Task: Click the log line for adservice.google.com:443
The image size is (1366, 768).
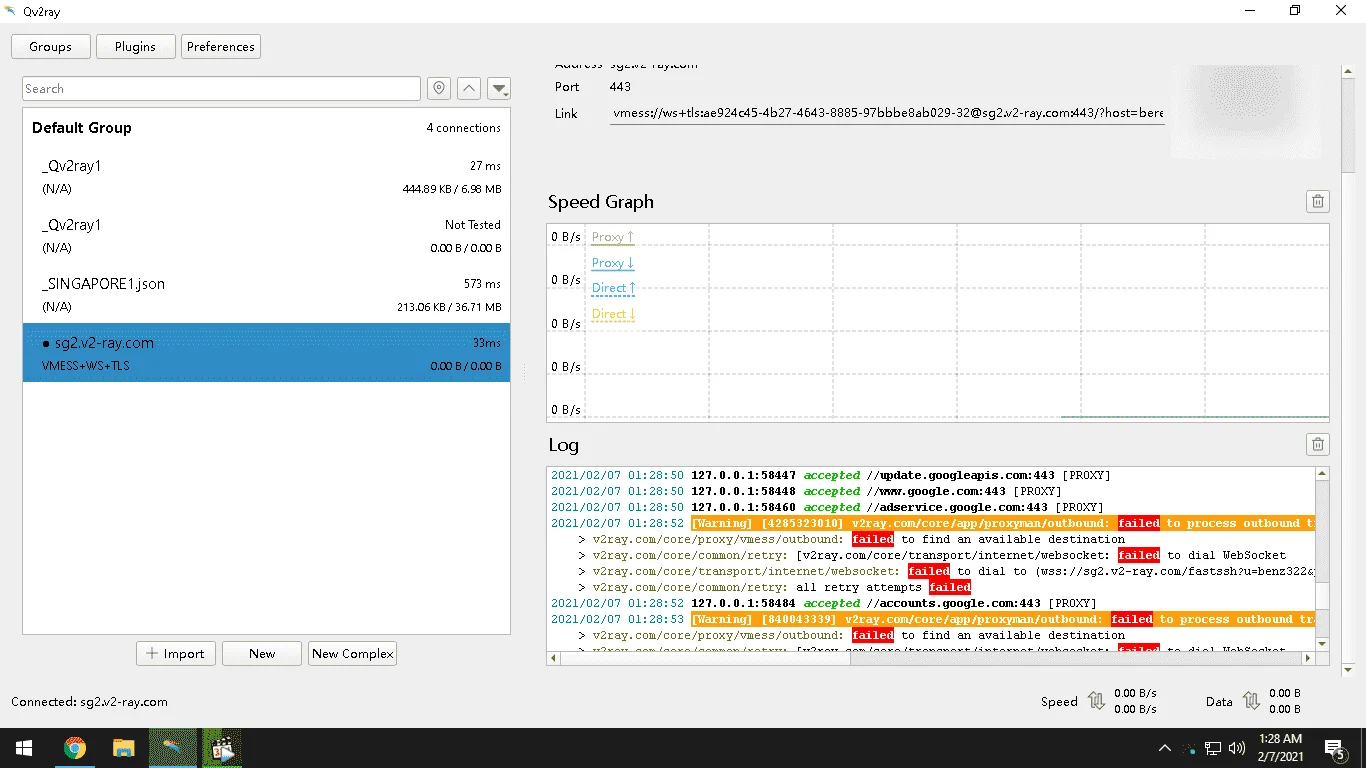Action: coord(827,507)
